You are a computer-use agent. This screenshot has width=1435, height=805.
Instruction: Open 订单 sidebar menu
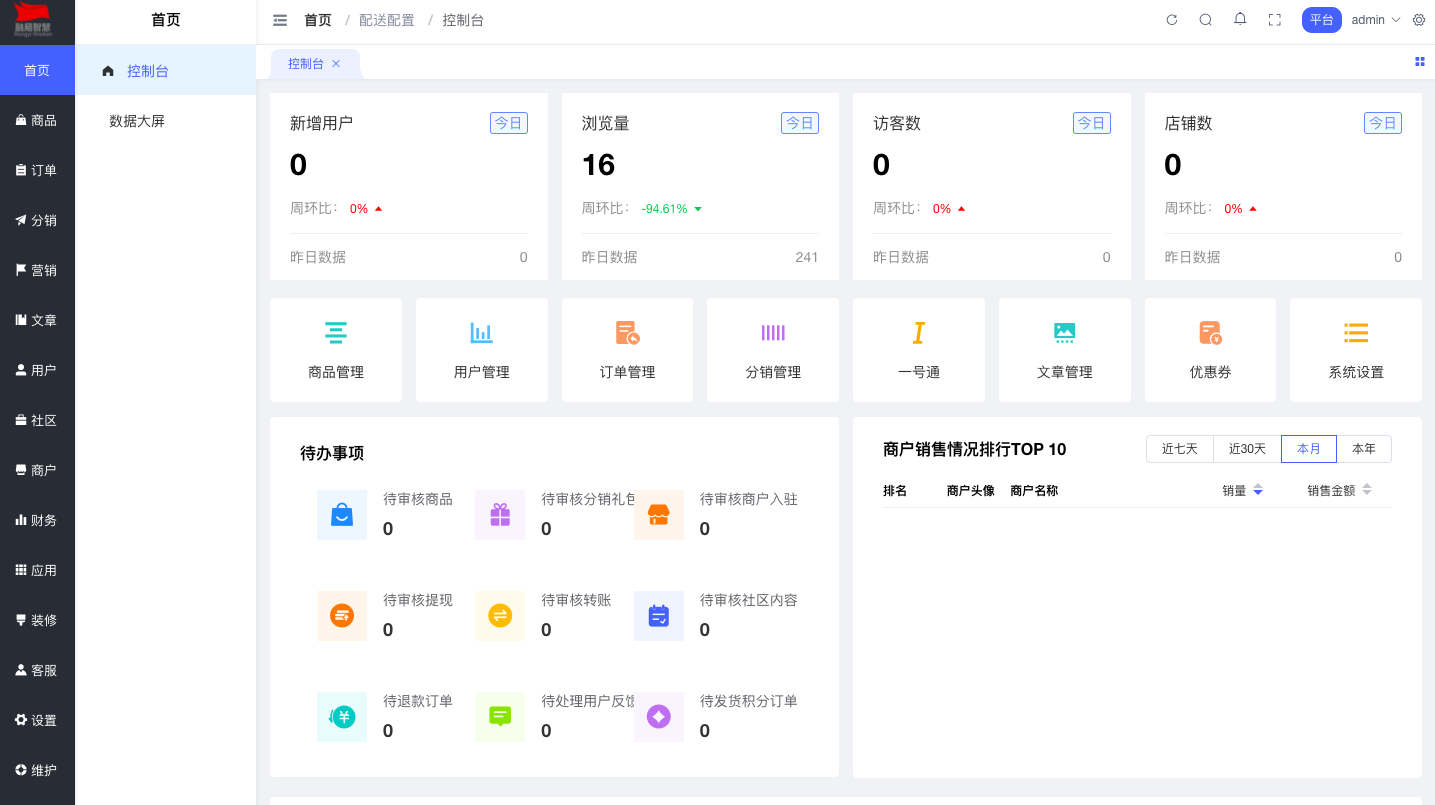pos(37,170)
